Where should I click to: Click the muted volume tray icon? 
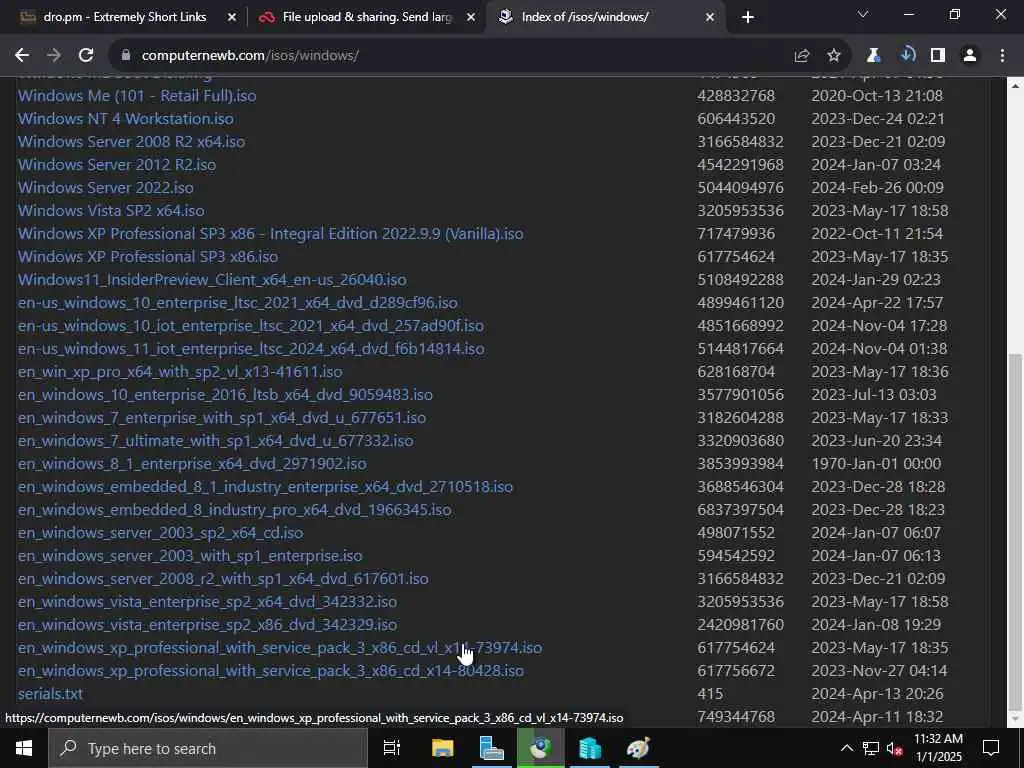894,749
